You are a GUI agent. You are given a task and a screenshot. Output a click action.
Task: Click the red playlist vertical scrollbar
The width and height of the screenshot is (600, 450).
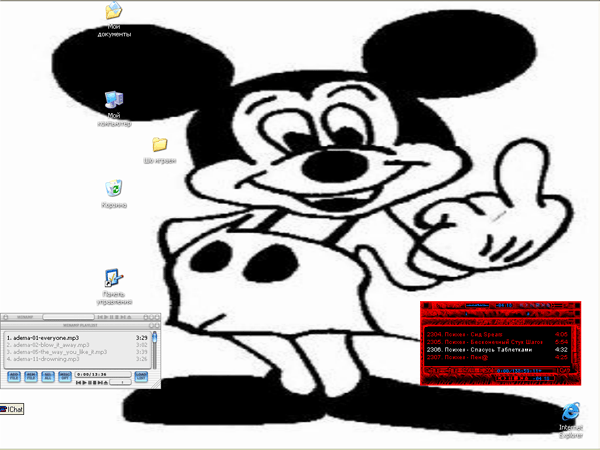[575, 347]
